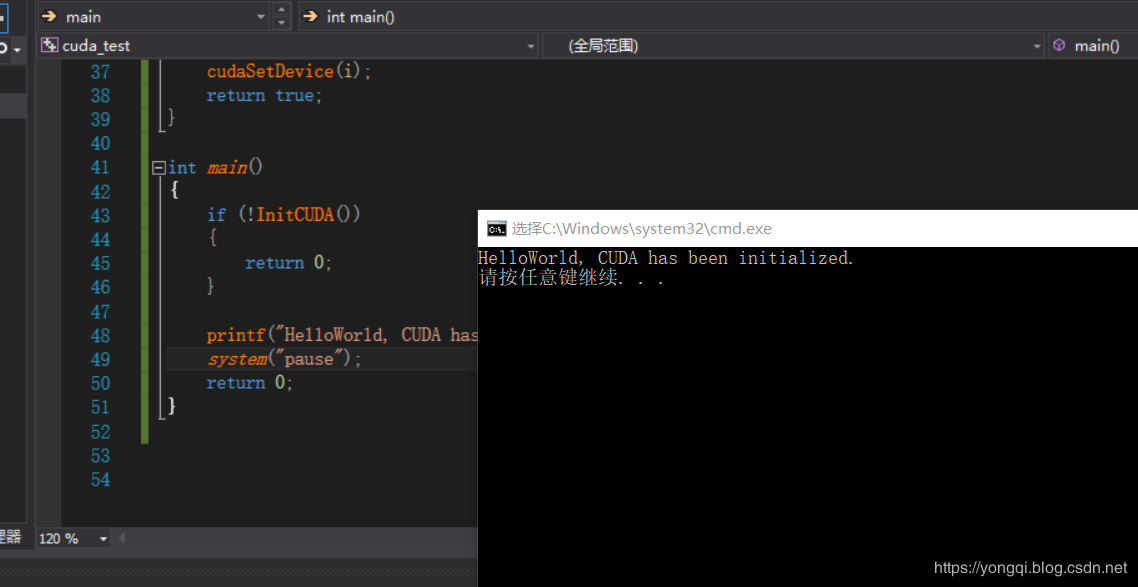Click the return 0; on line 50
1138x587 pixels.
point(250,383)
